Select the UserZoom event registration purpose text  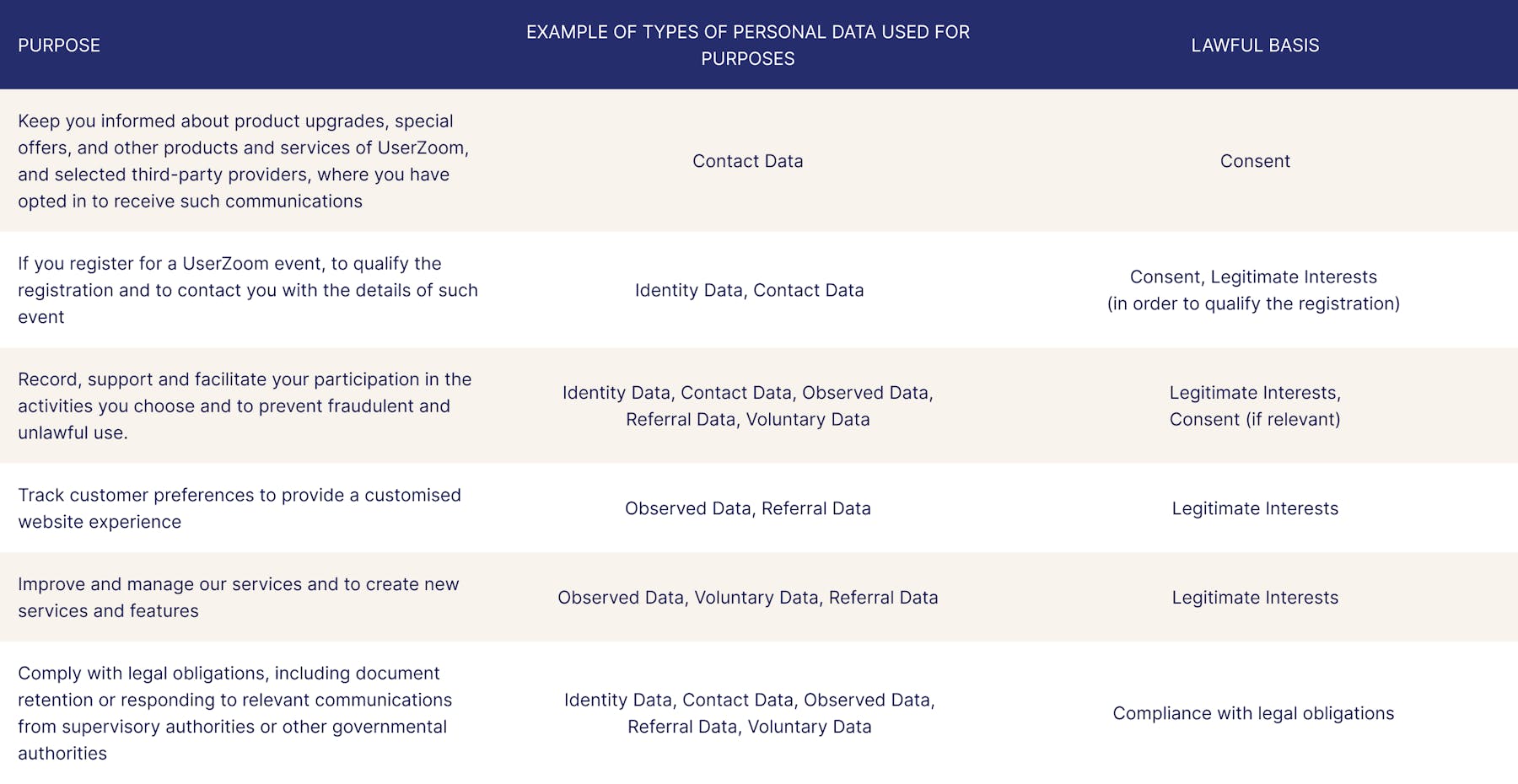(248, 290)
